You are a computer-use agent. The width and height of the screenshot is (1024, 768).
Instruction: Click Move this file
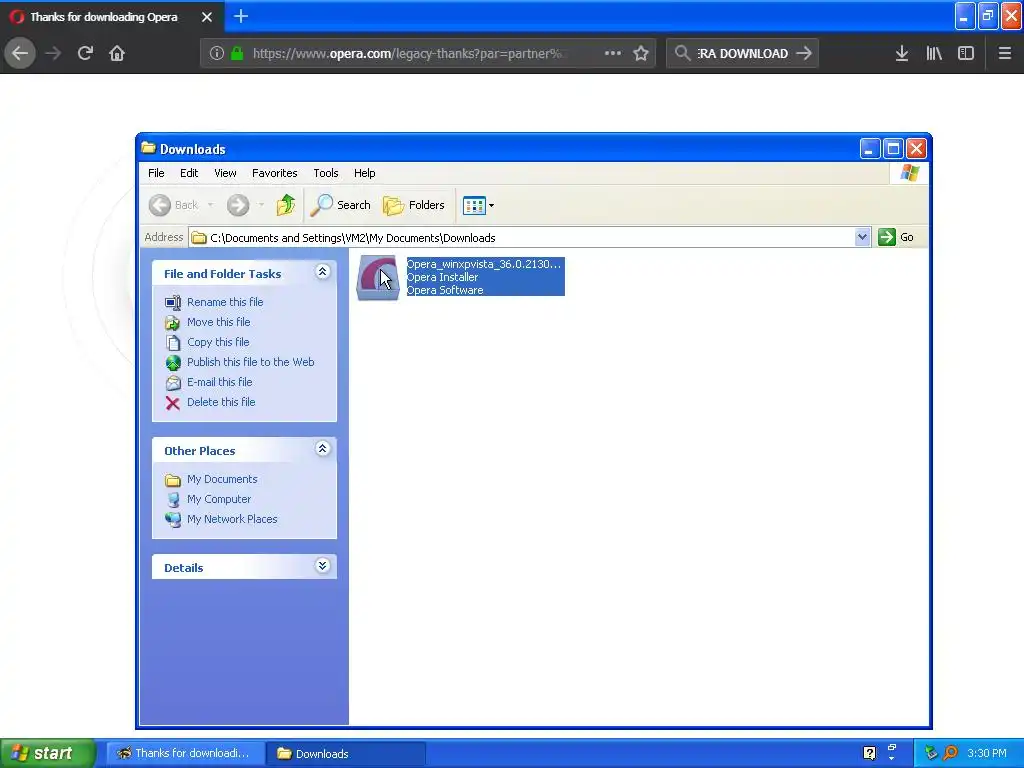pyautogui.click(x=218, y=322)
